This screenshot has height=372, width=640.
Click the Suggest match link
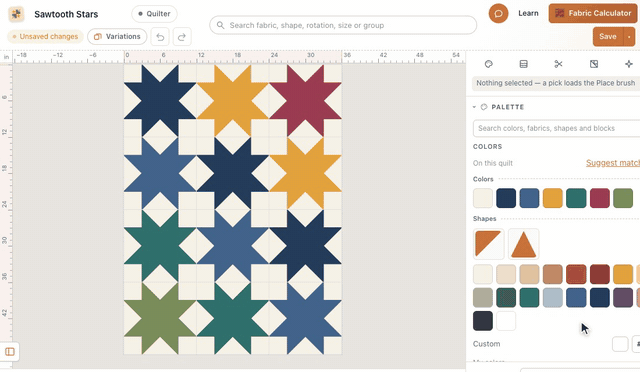click(613, 163)
